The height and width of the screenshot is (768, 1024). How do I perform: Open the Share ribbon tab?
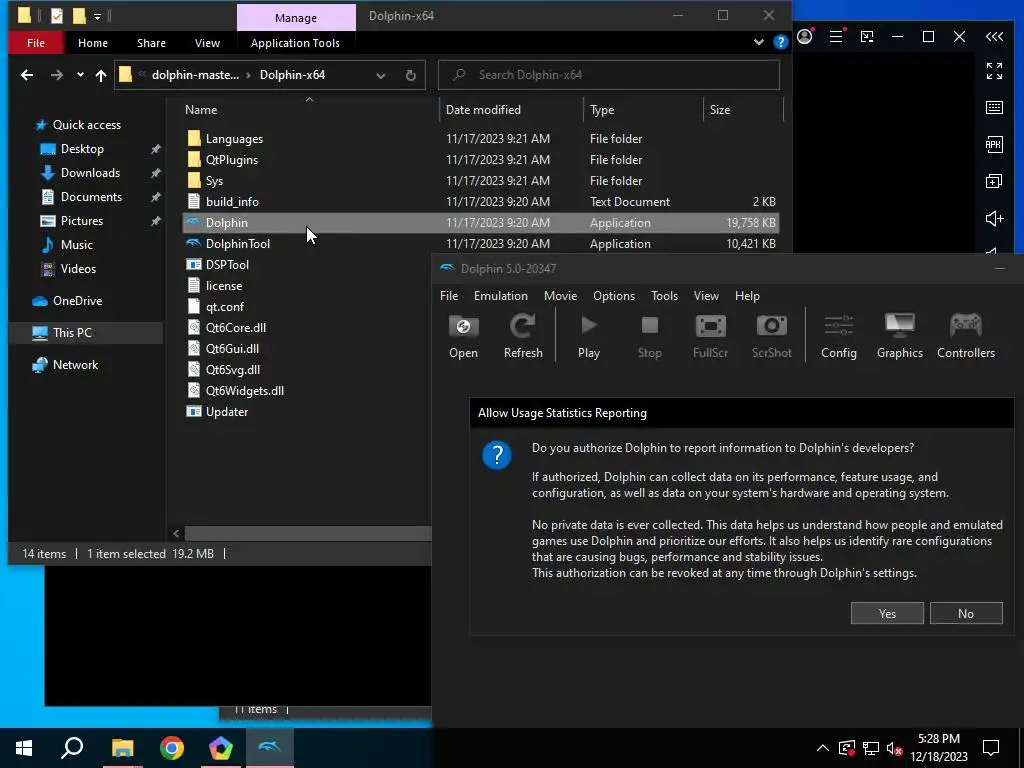(x=151, y=43)
